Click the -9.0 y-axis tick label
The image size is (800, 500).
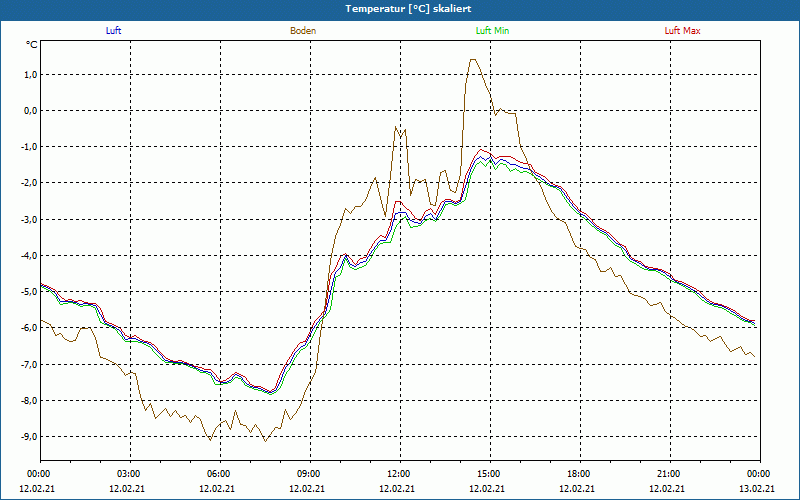coord(27,437)
